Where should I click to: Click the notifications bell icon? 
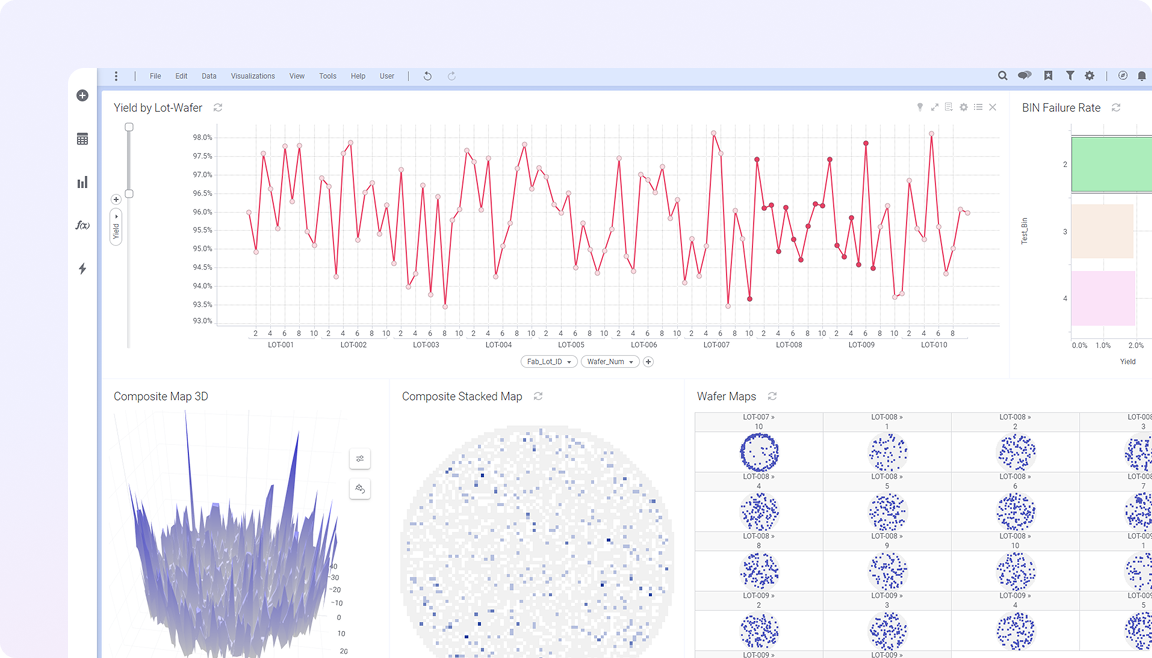click(x=1142, y=76)
